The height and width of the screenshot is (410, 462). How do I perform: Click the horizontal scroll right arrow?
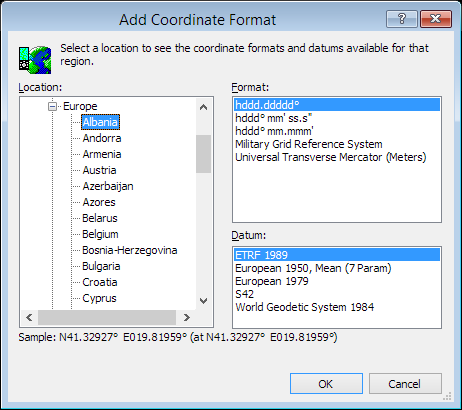(187, 317)
